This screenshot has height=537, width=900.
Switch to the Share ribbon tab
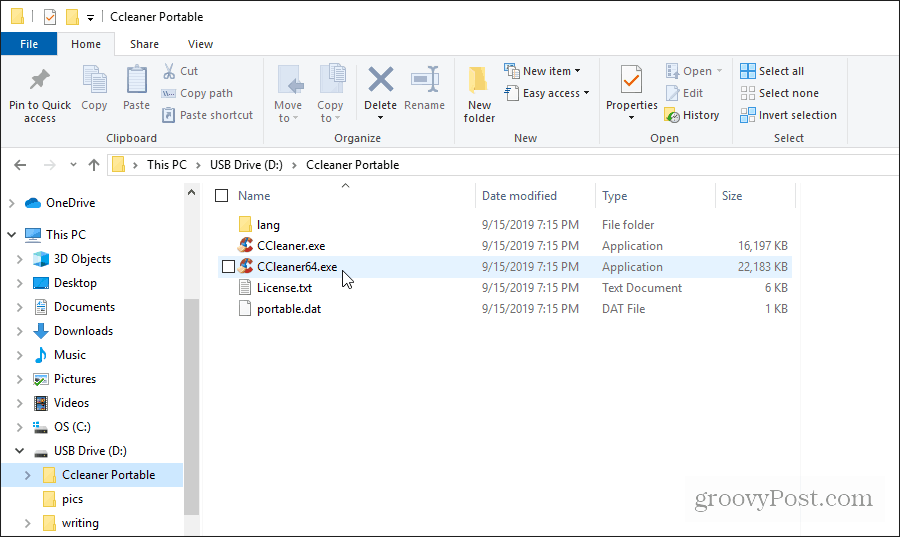tap(144, 44)
